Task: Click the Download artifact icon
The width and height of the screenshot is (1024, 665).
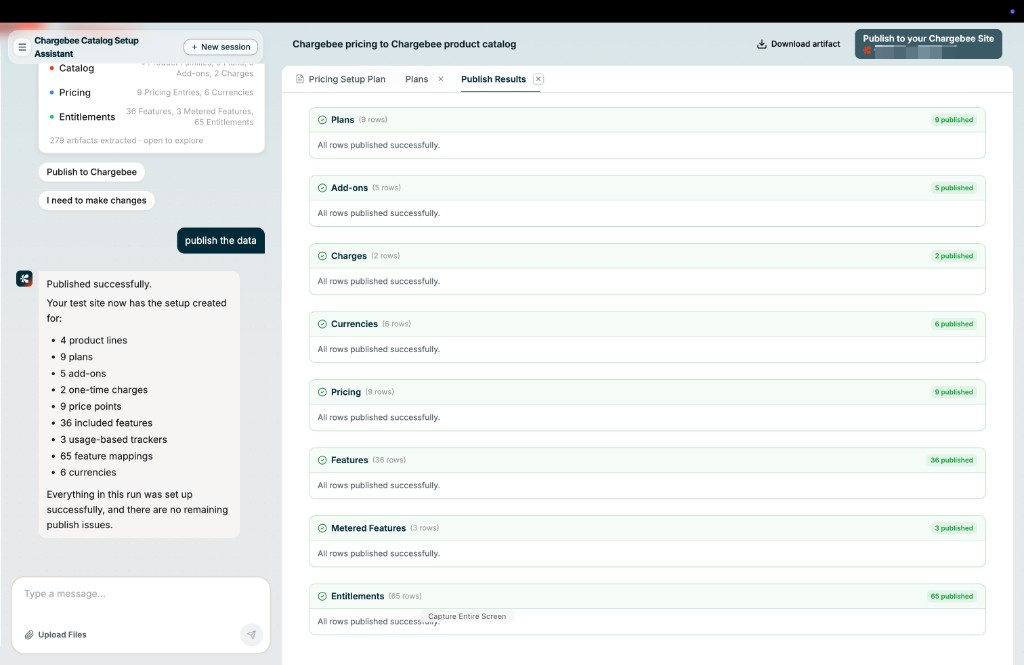Action: pos(761,44)
